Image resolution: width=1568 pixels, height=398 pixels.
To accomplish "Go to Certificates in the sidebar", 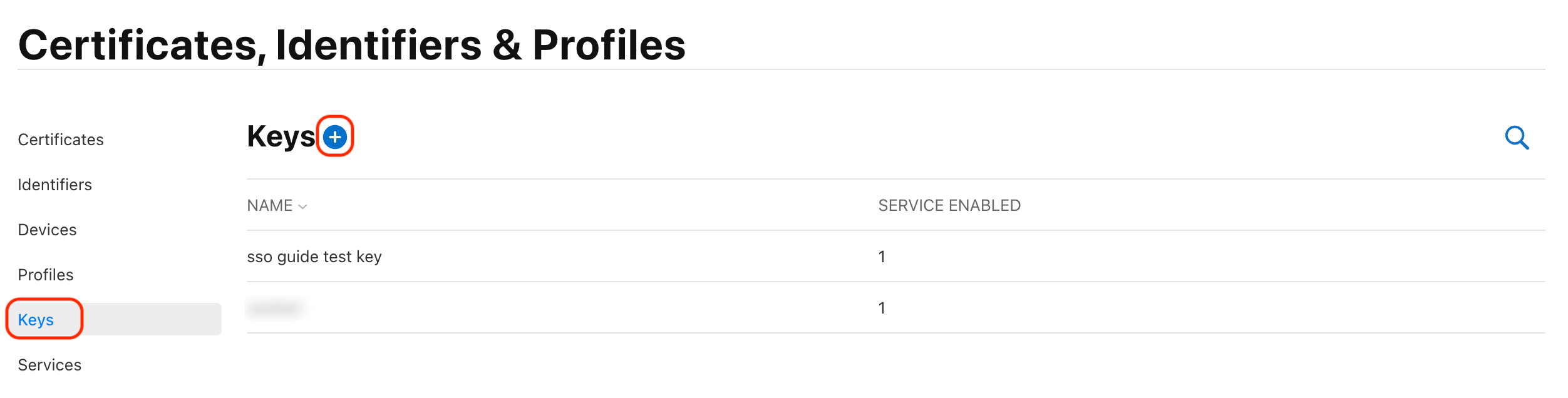I will pyautogui.click(x=61, y=140).
